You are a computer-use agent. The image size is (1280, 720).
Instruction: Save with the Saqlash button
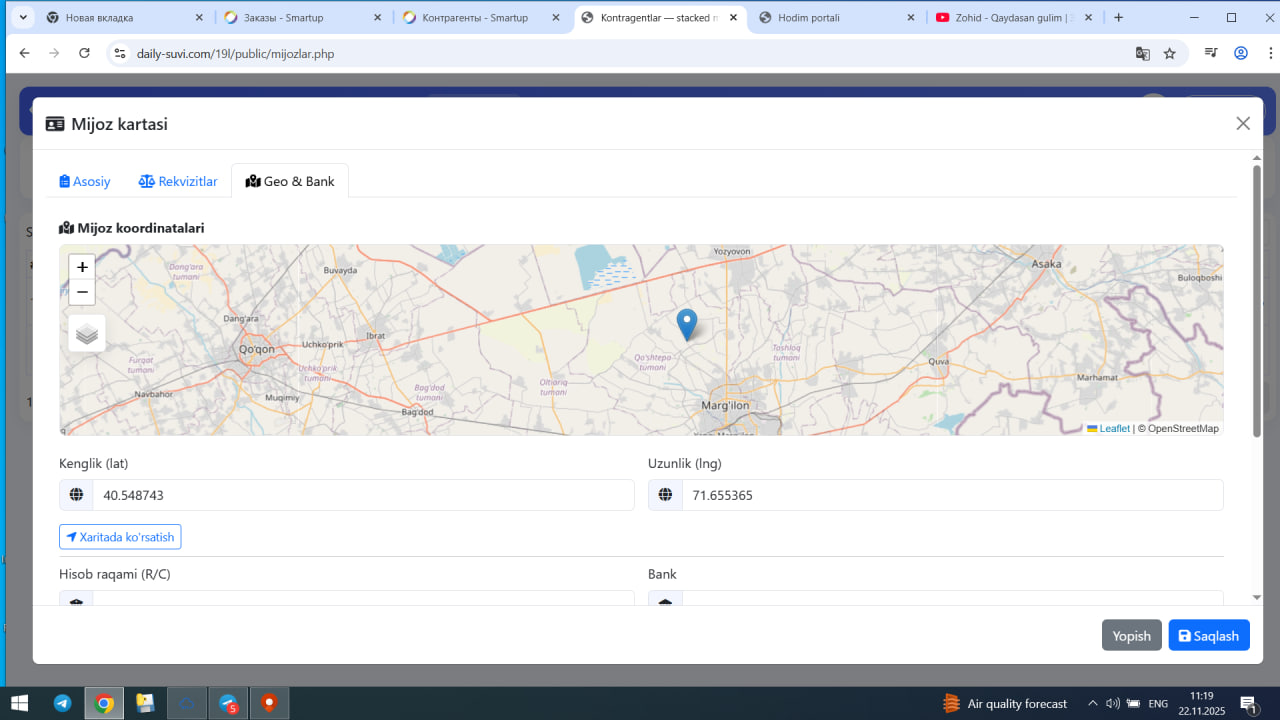pyautogui.click(x=1208, y=636)
